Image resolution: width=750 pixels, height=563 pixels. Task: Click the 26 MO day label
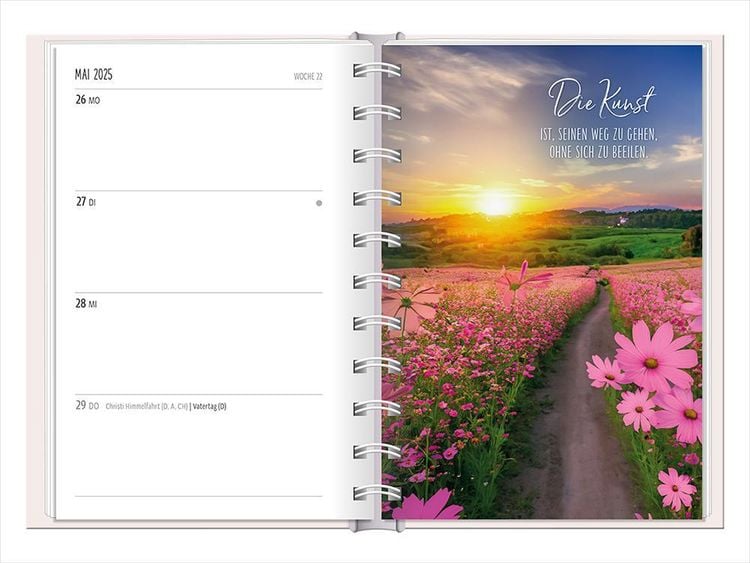[88, 100]
